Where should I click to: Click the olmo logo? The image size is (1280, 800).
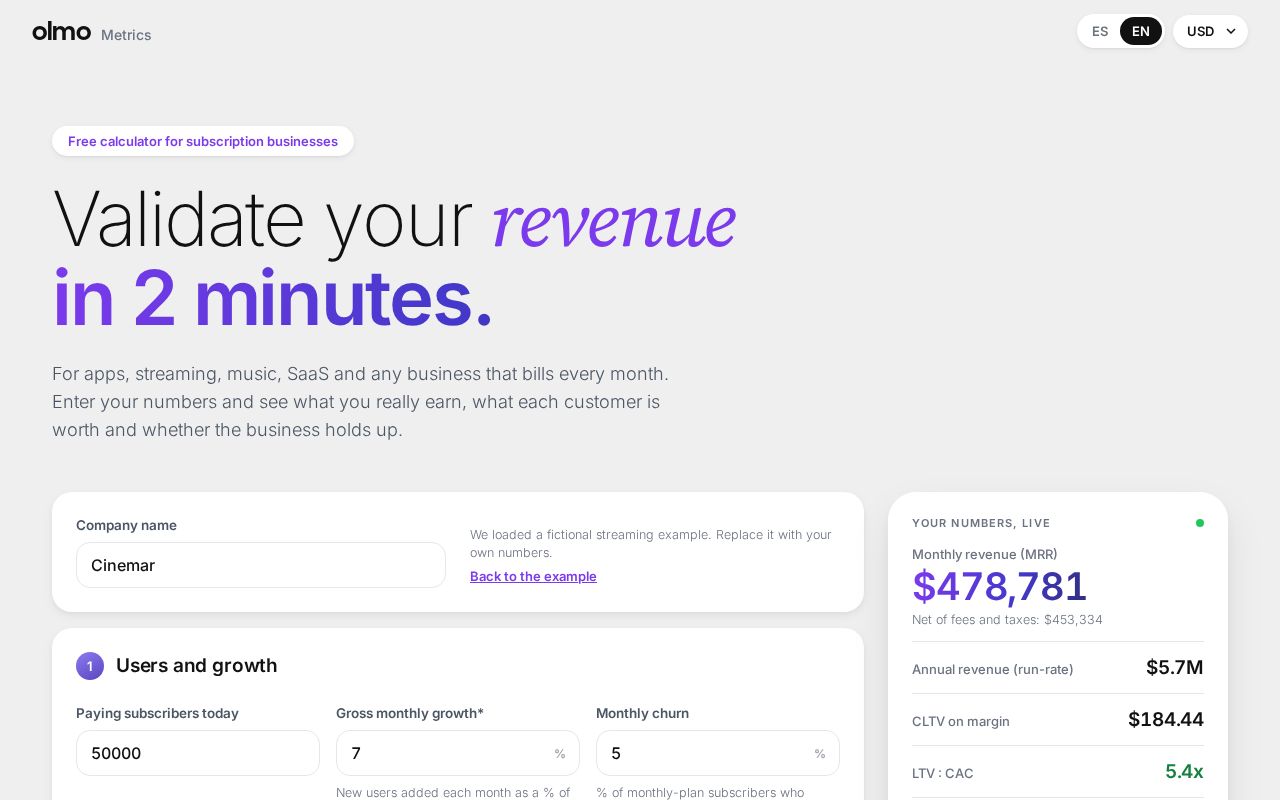point(61,31)
